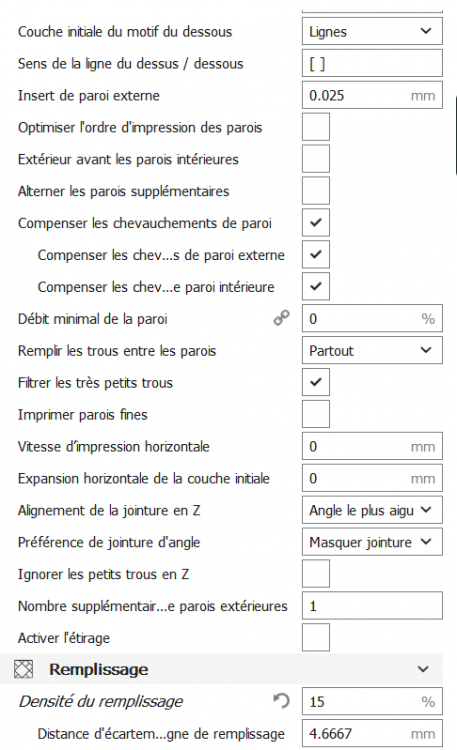Collapse the Remplissage section chevron
Screen dimensions: 457x750
pyautogui.click(x=423, y=669)
